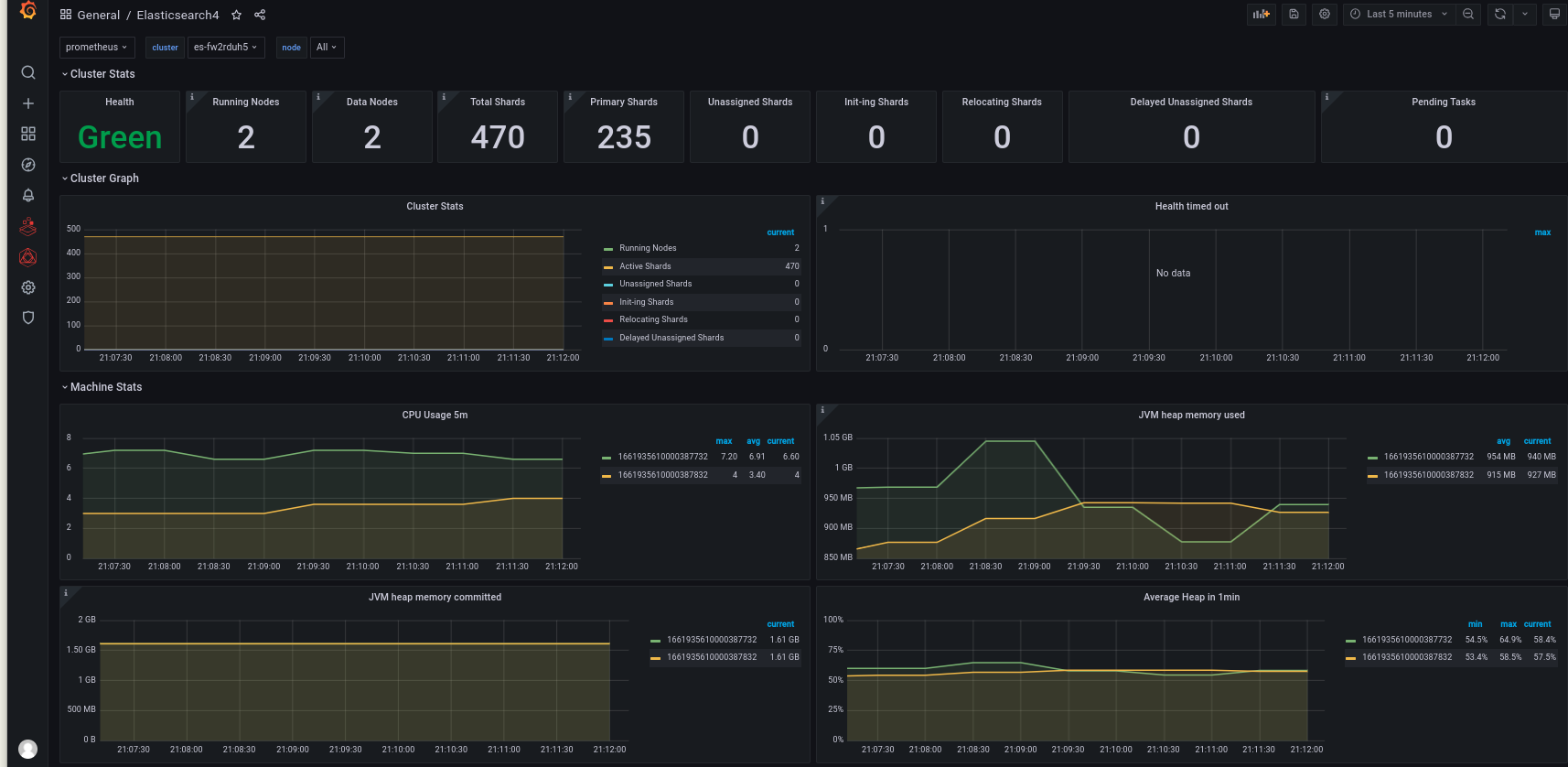Toggle JVM heap used series 1661935610000387832
The width and height of the screenshot is (1568, 767).
click(x=1429, y=475)
